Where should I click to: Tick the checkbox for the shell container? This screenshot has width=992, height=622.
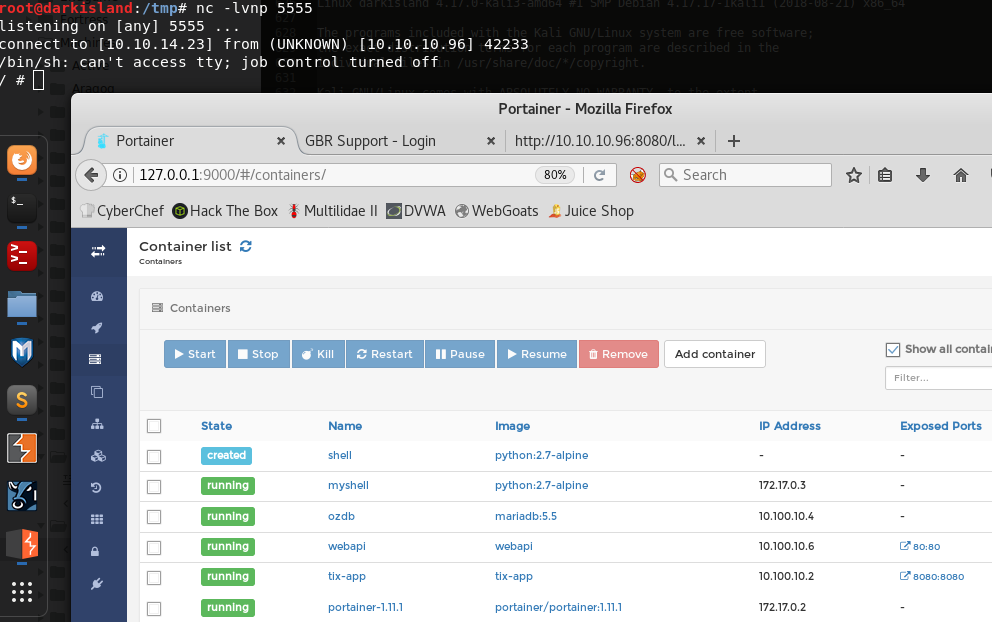click(154, 456)
